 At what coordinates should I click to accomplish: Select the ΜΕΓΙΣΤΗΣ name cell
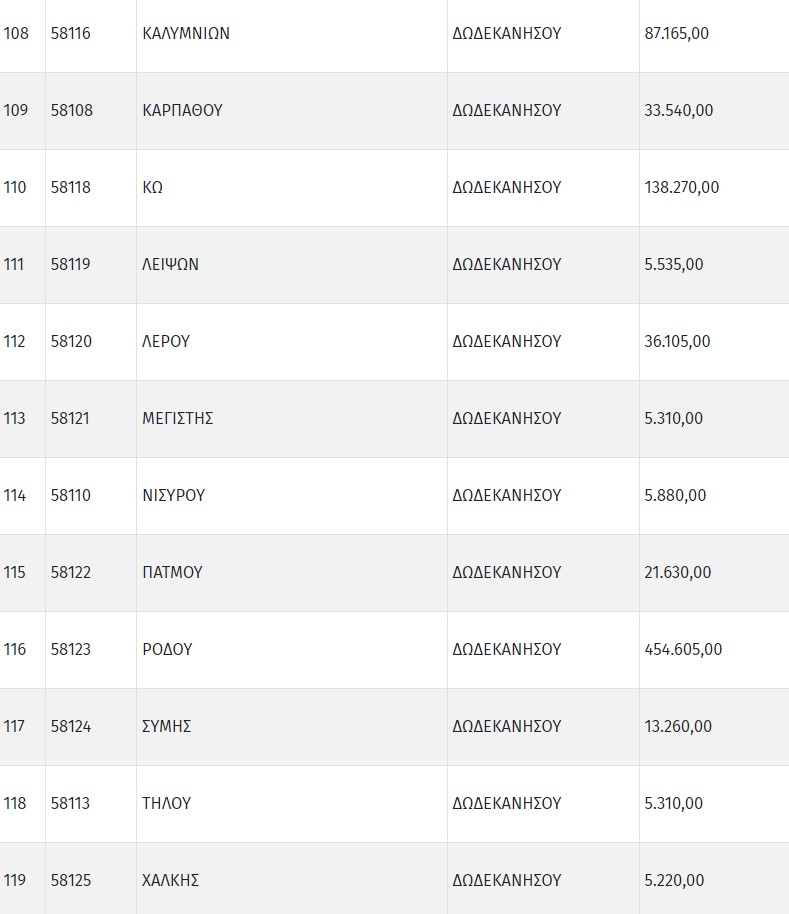pyautogui.click(x=178, y=418)
